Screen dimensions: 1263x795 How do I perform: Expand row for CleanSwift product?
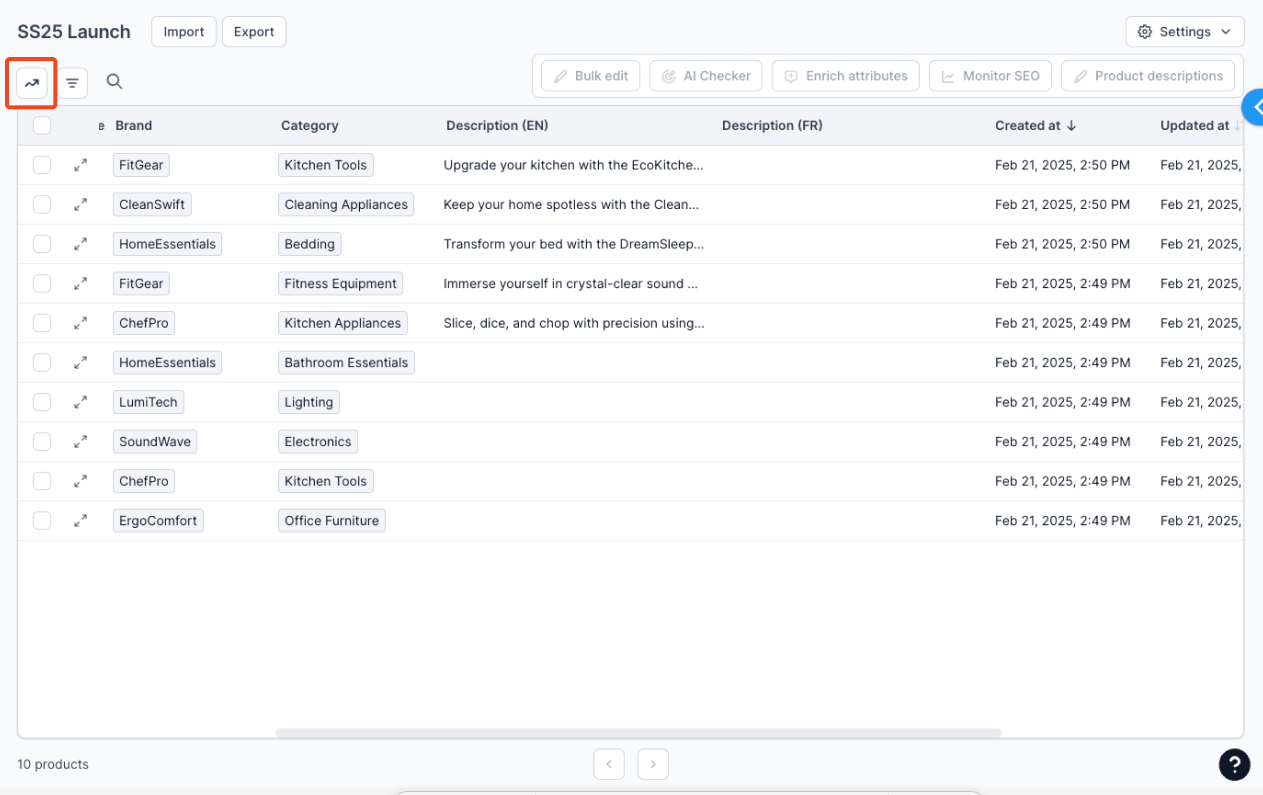point(80,204)
